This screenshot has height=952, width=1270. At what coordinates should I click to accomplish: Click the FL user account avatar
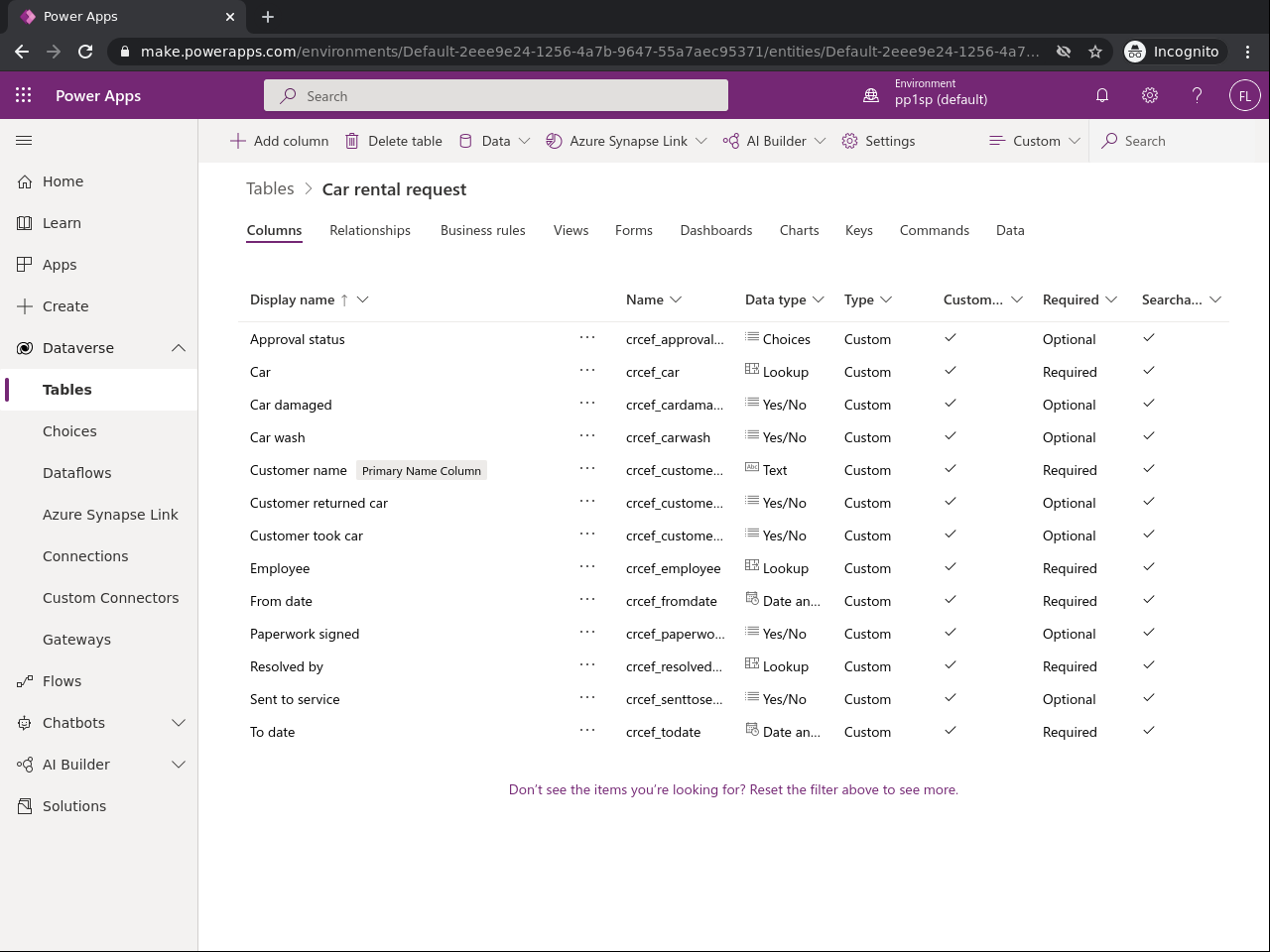[x=1244, y=95]
